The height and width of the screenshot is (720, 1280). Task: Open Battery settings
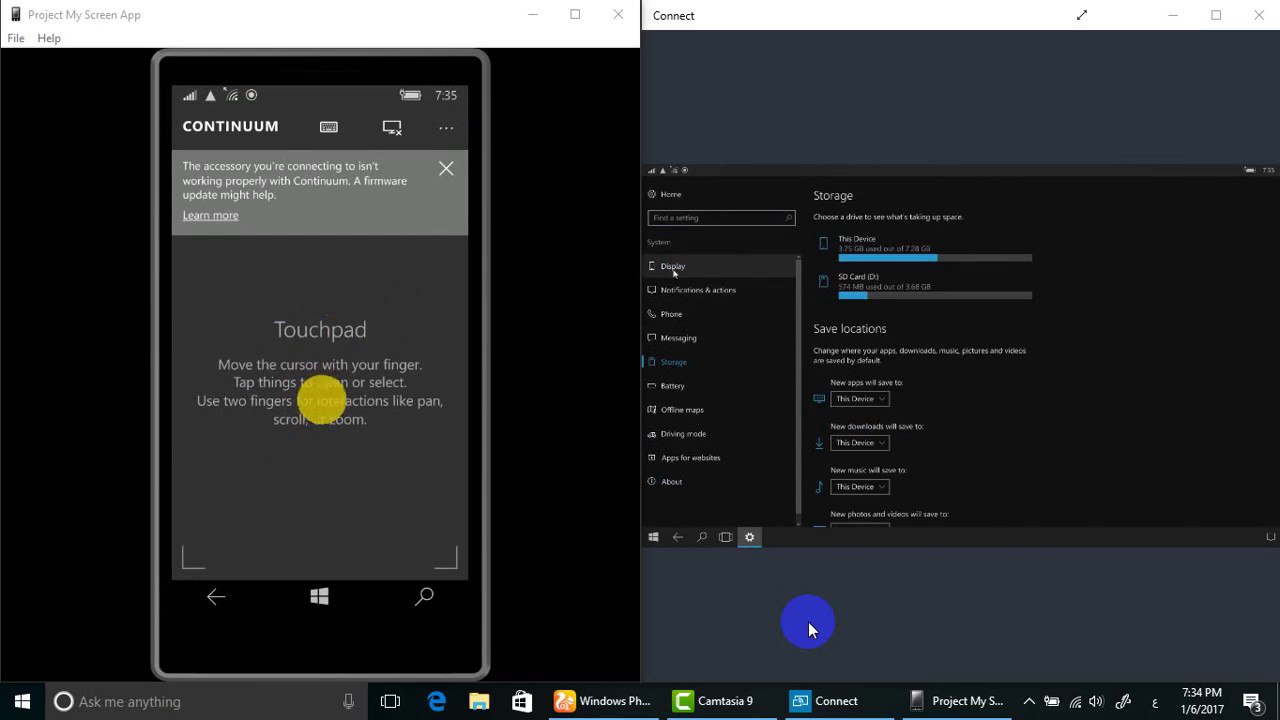(720, 386)
